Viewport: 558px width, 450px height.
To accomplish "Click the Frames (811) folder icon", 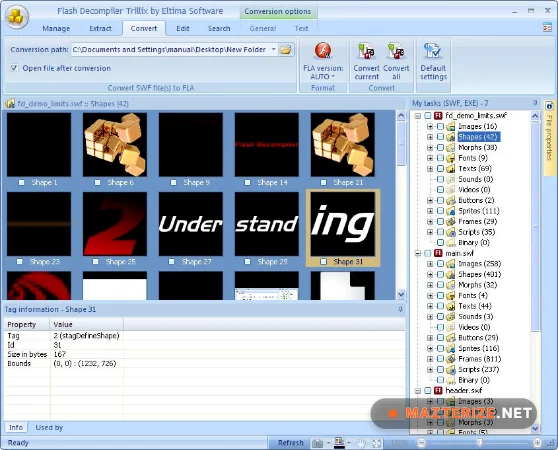I will click(x=451, y=359).
